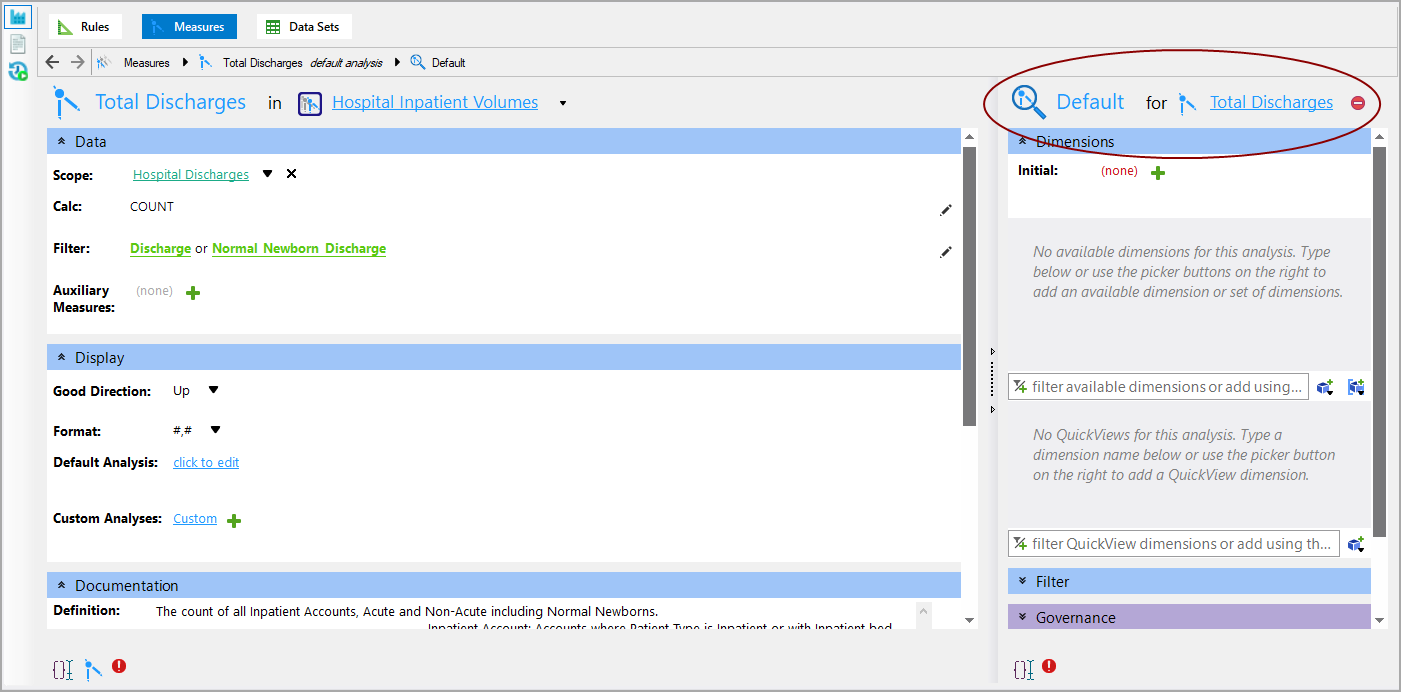Click the refresh-with-play sidebar icon

(x=16, y=71)
